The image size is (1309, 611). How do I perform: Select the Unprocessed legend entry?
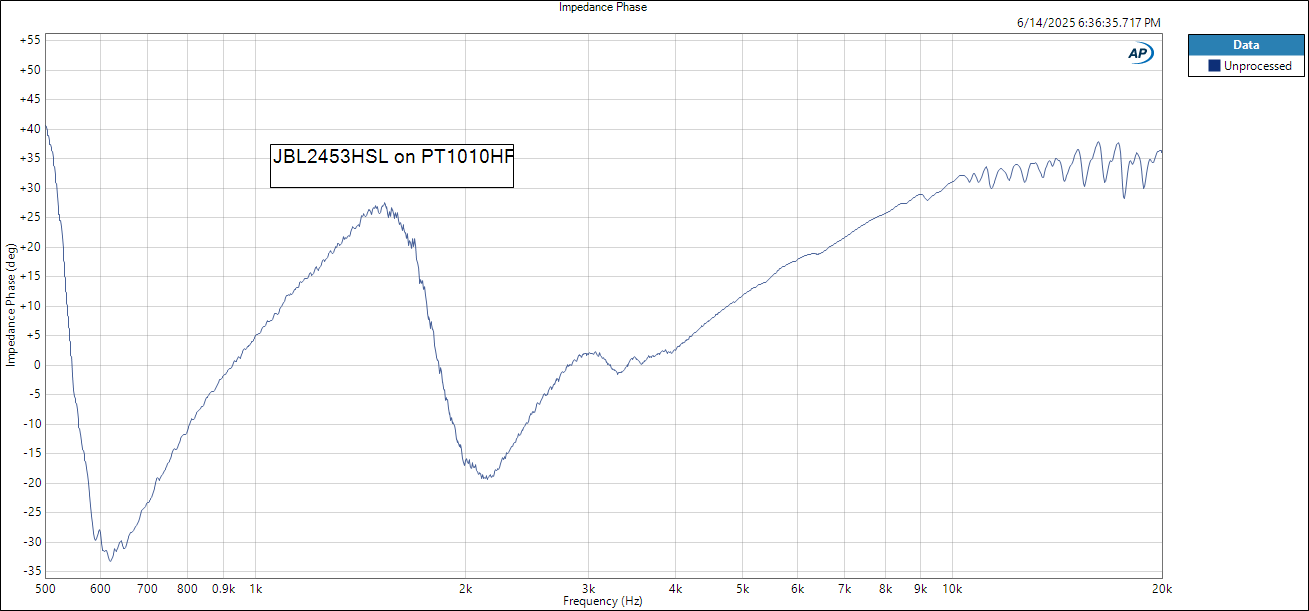[x=1246, y=66]
